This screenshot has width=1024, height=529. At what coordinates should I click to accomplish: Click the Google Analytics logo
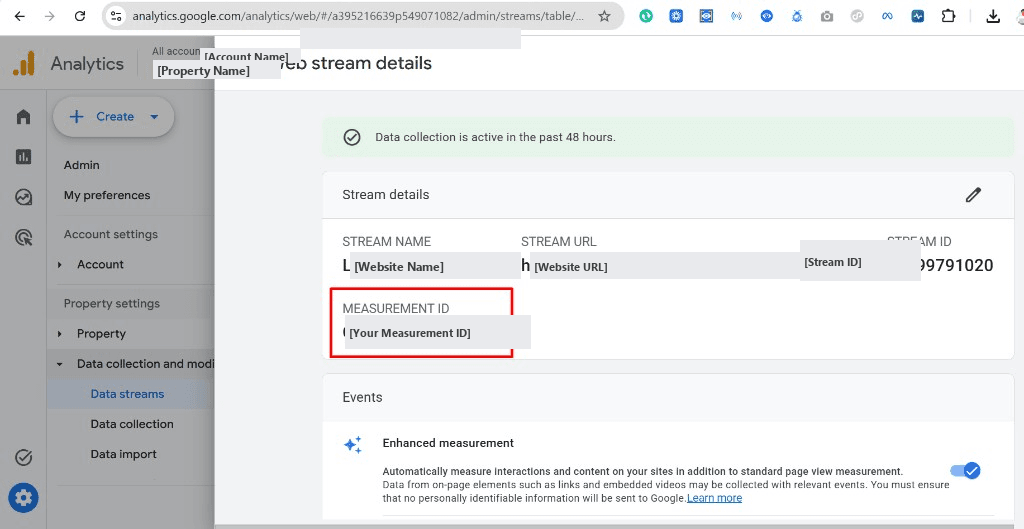[24, 63]
